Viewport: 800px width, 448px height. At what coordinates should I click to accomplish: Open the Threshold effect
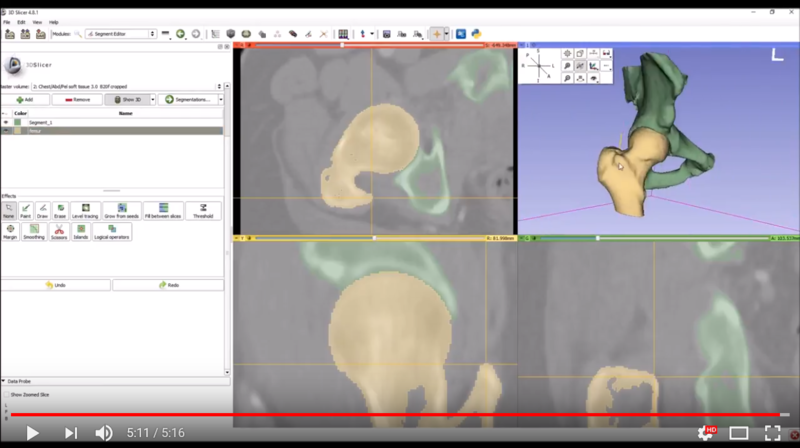tap(203, 211)
